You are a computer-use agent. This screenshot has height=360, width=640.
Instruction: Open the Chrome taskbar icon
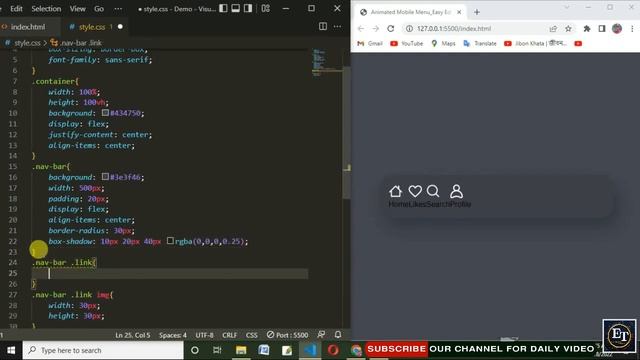(356, 350)
